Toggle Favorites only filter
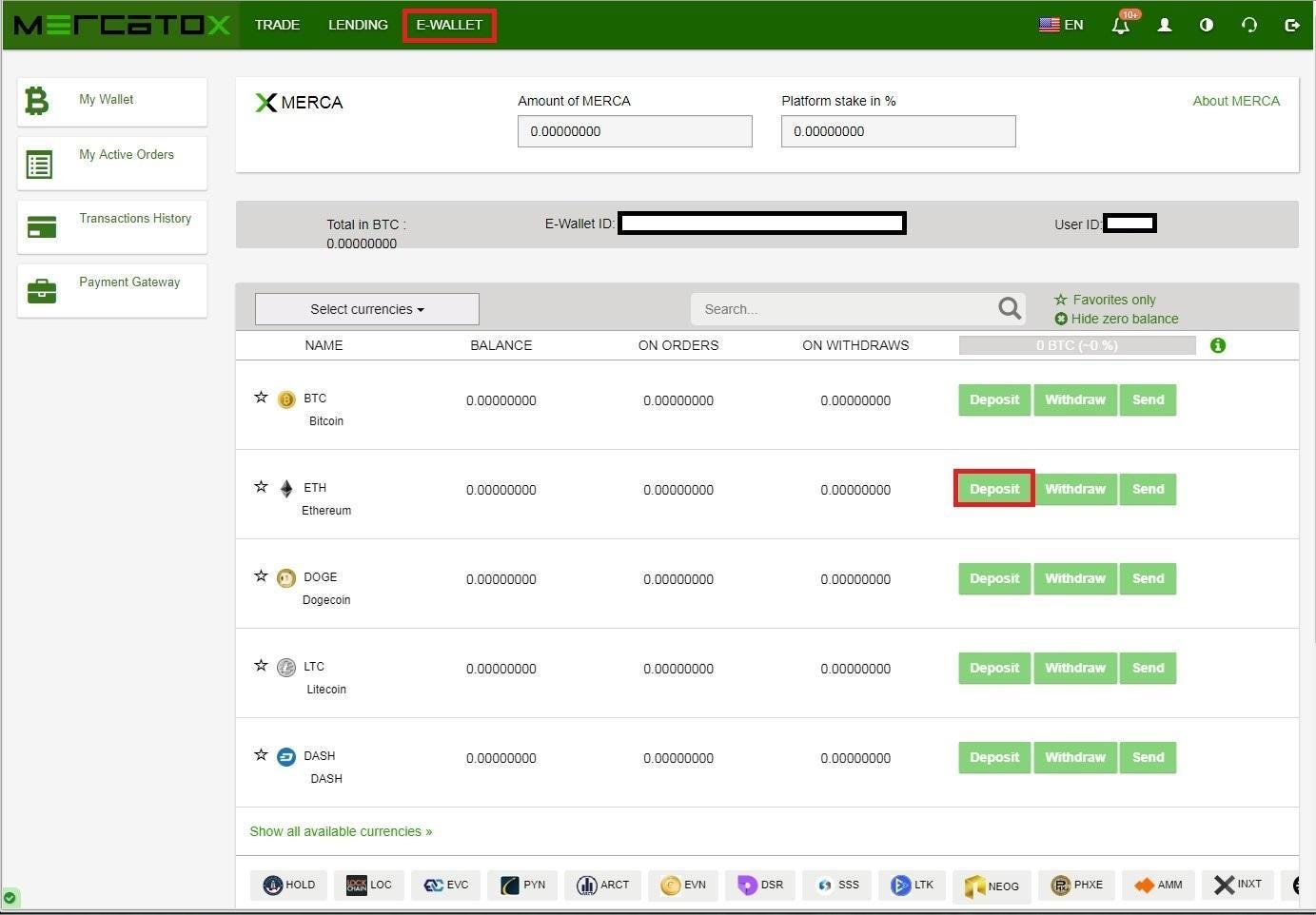This screenshot has height=915, width=1316. click(1105, 300)
